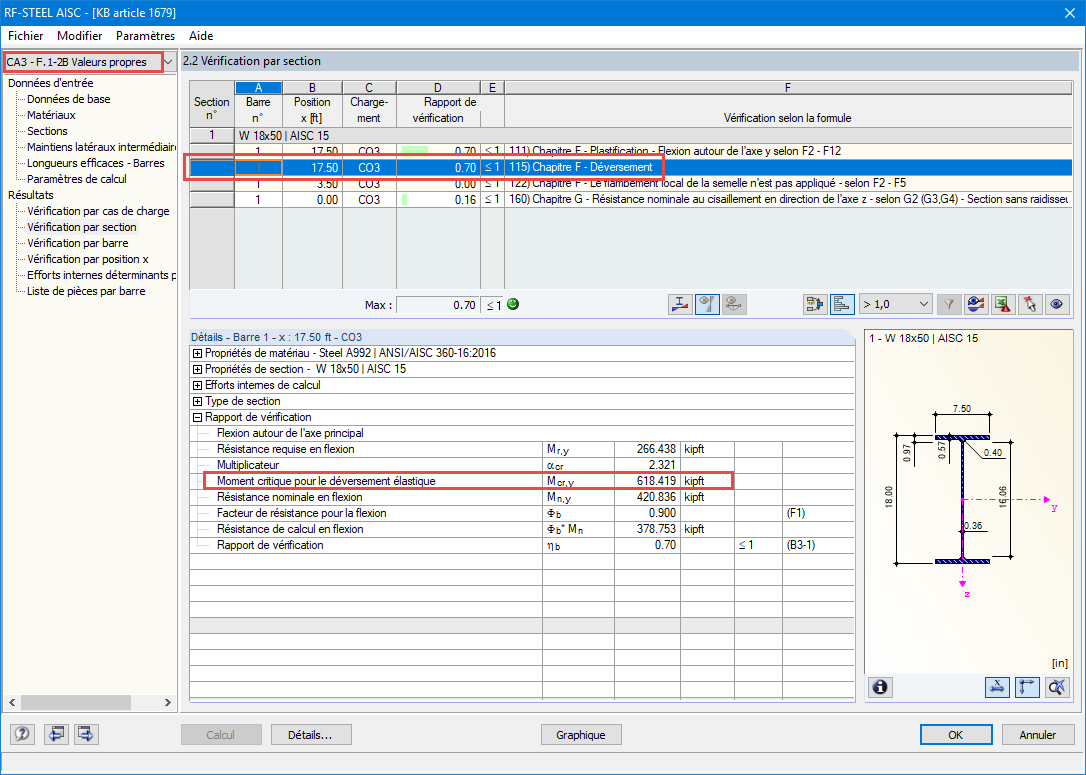Expand Propriétés de matériau node

pyautogui.click(x=197, y=353)
